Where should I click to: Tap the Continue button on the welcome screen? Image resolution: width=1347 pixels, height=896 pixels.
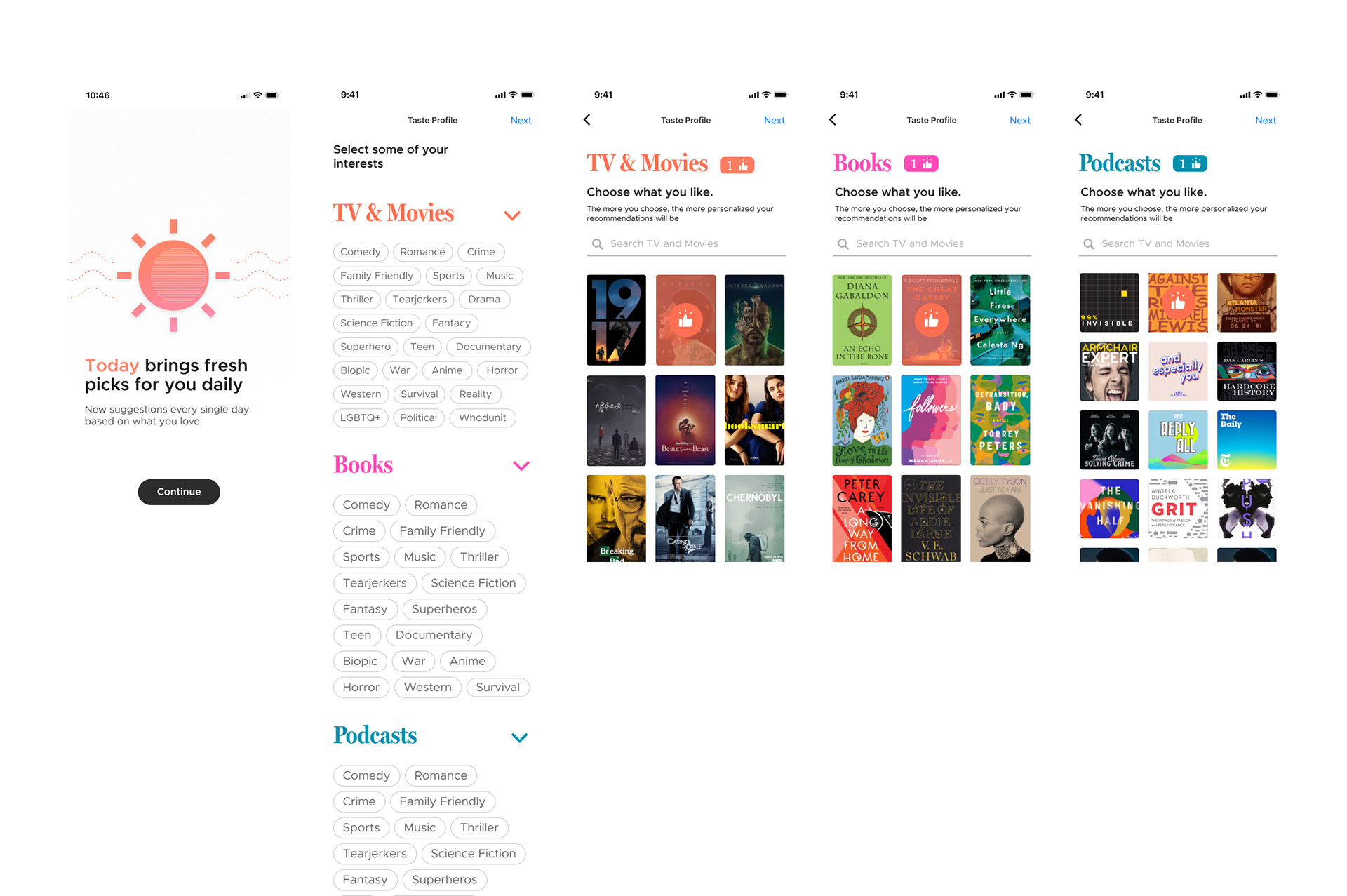[179, 492]
